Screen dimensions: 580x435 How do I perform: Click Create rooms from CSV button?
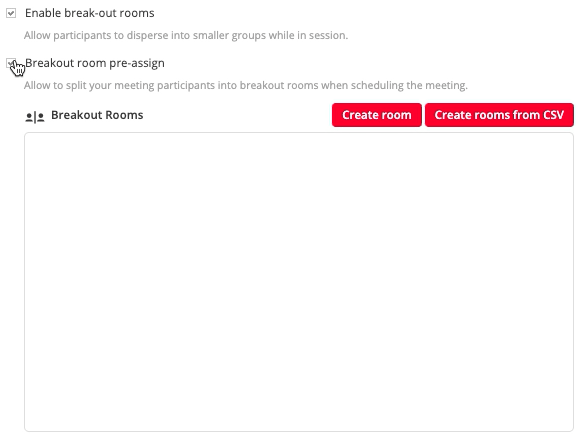(499, 115)
